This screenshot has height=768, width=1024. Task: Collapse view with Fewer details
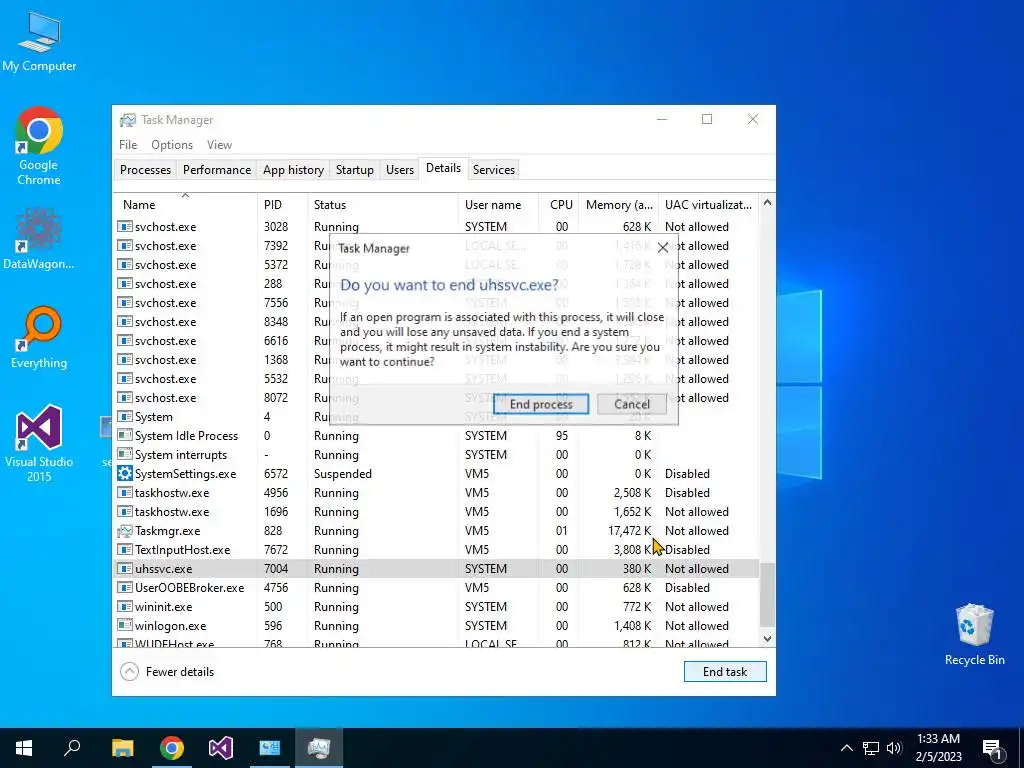click(167, 671)
